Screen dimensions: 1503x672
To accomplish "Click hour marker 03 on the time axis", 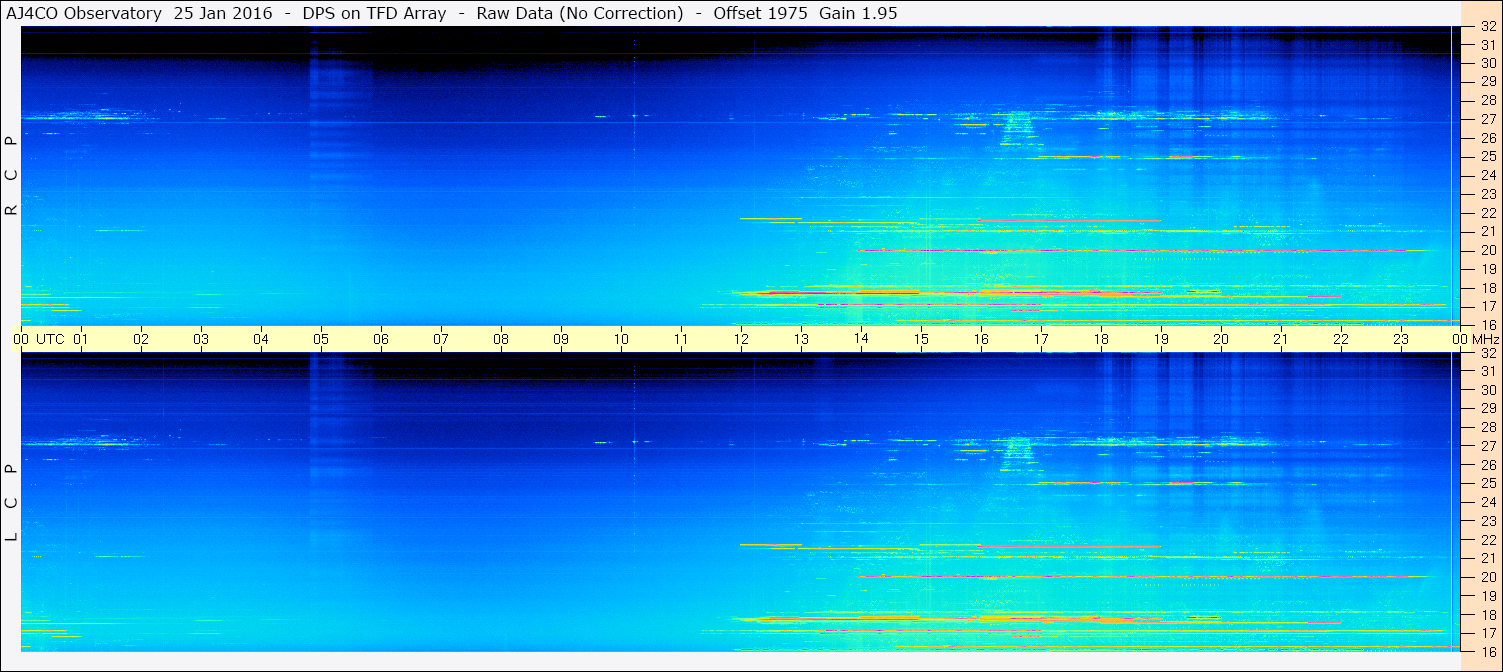I will coord(201,339).
